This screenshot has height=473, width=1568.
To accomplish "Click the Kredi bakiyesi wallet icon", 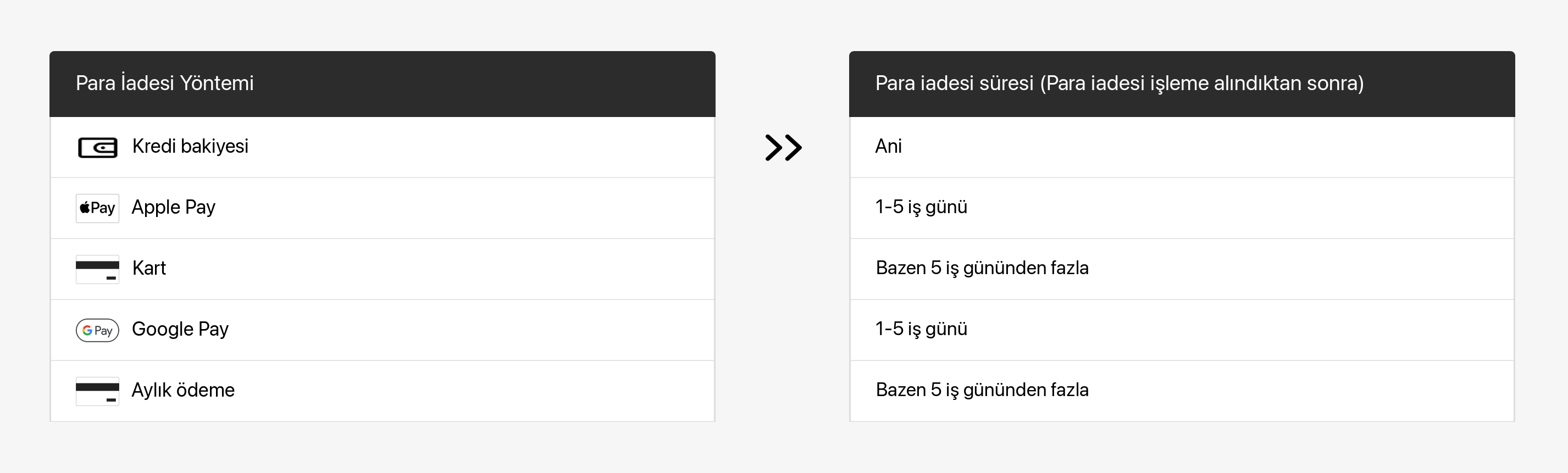I will coord(97,147).
